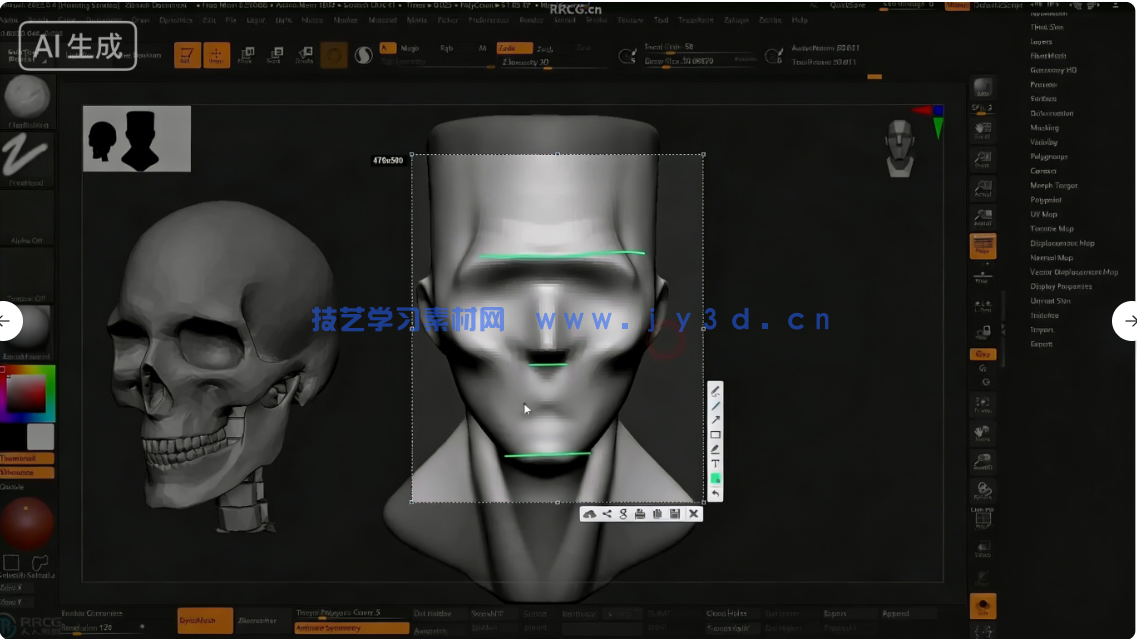Open the Render menu

click(530, 19)
